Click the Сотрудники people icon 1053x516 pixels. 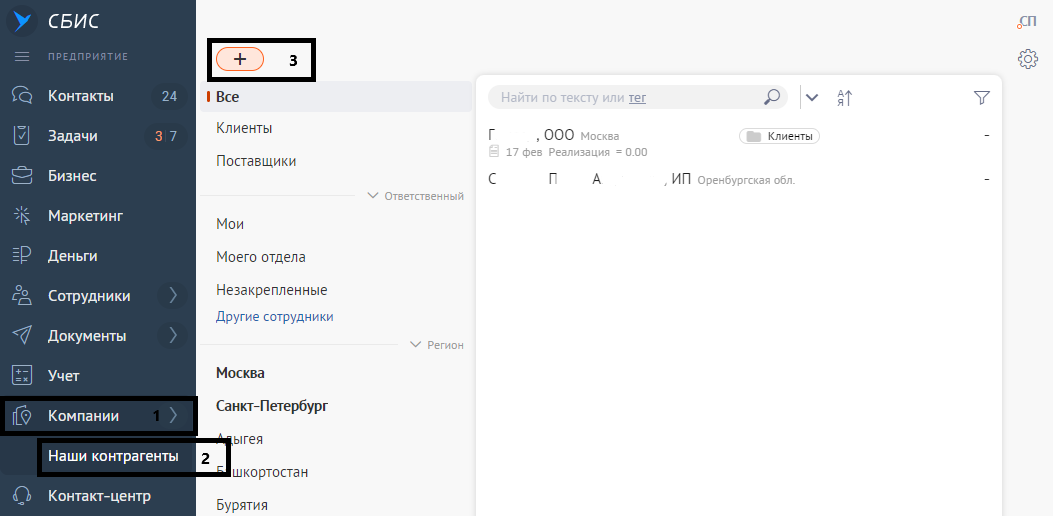(x=22, y=296)
